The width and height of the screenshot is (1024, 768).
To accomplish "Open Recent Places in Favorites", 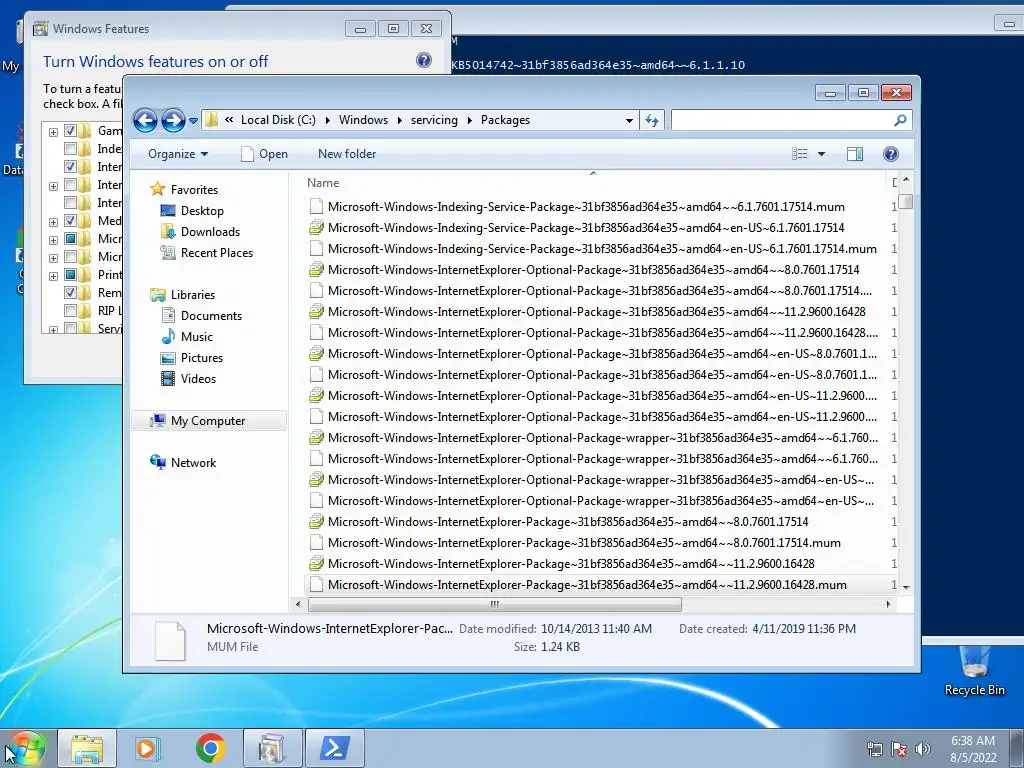I will 217,253.
